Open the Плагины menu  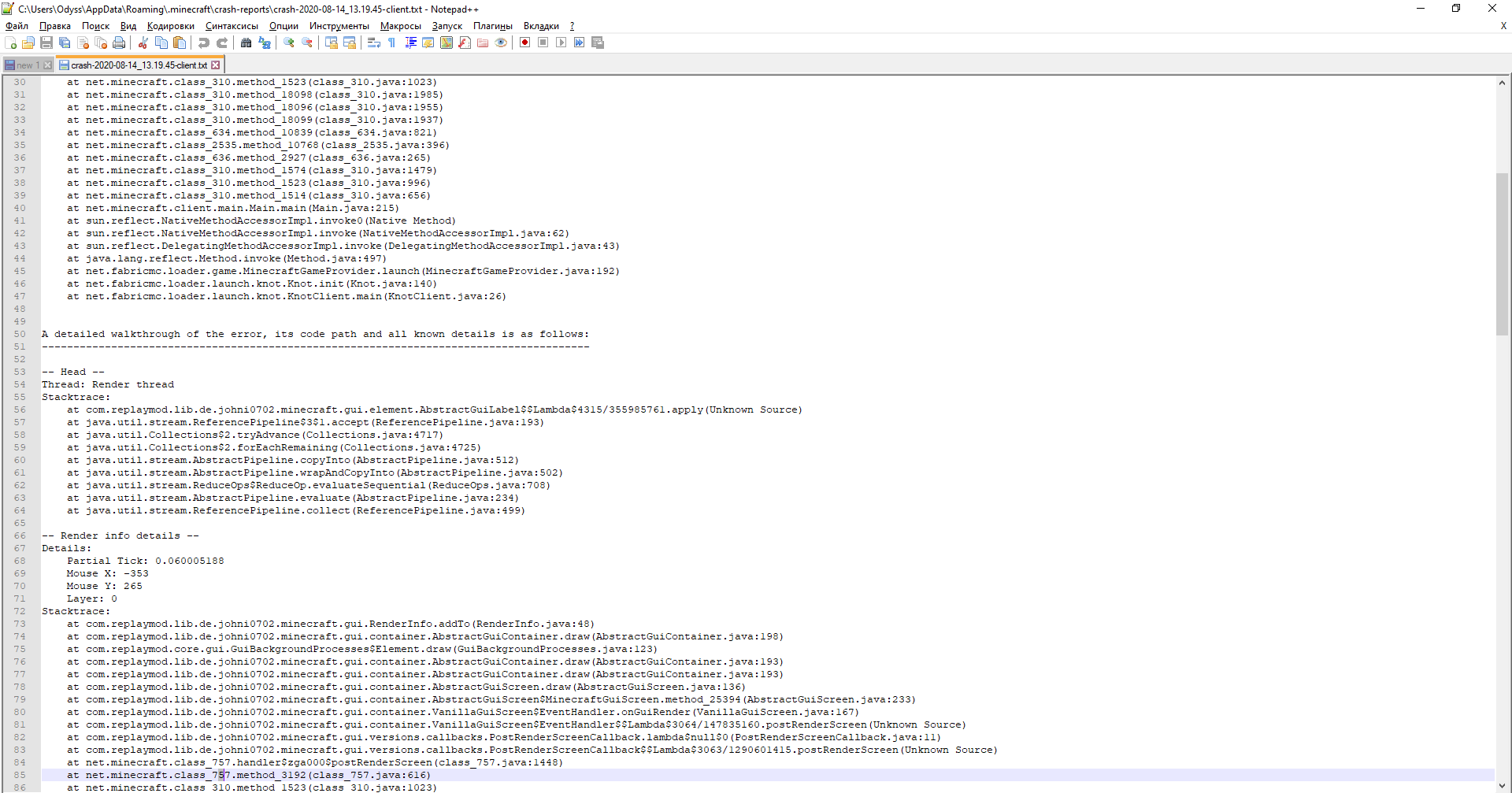pyautogui.click(x=493, y=26)
